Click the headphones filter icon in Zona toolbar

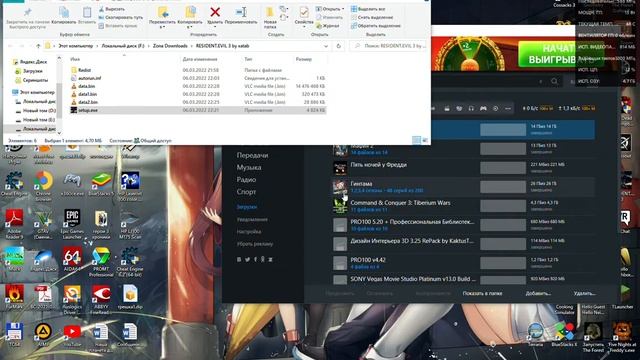471,109
